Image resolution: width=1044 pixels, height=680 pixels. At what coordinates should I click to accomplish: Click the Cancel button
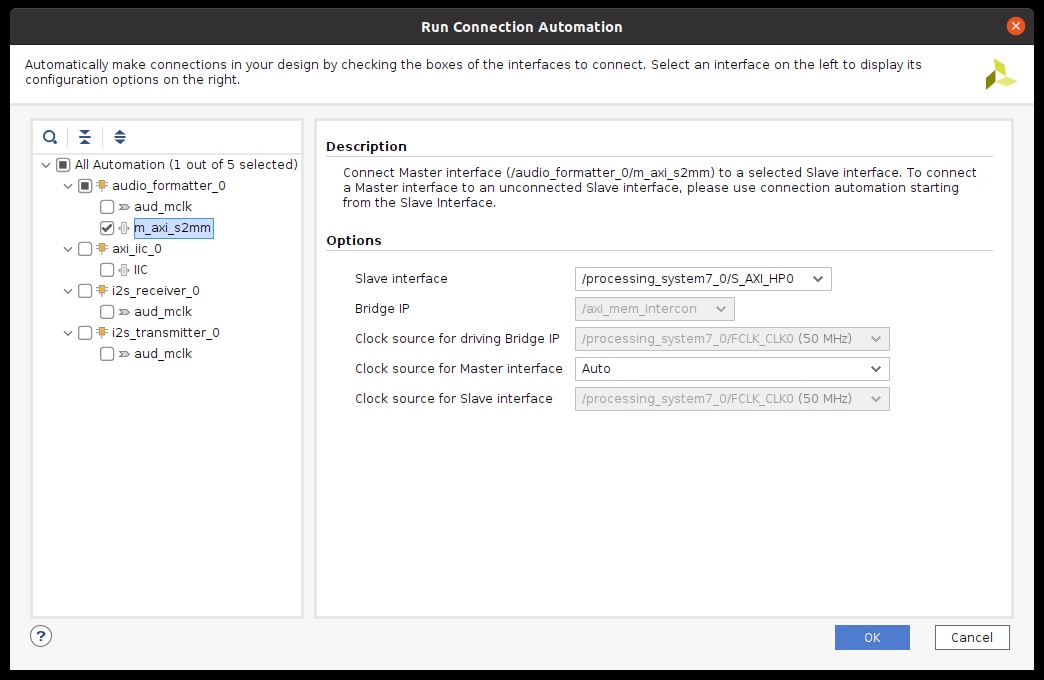point(972,637)
